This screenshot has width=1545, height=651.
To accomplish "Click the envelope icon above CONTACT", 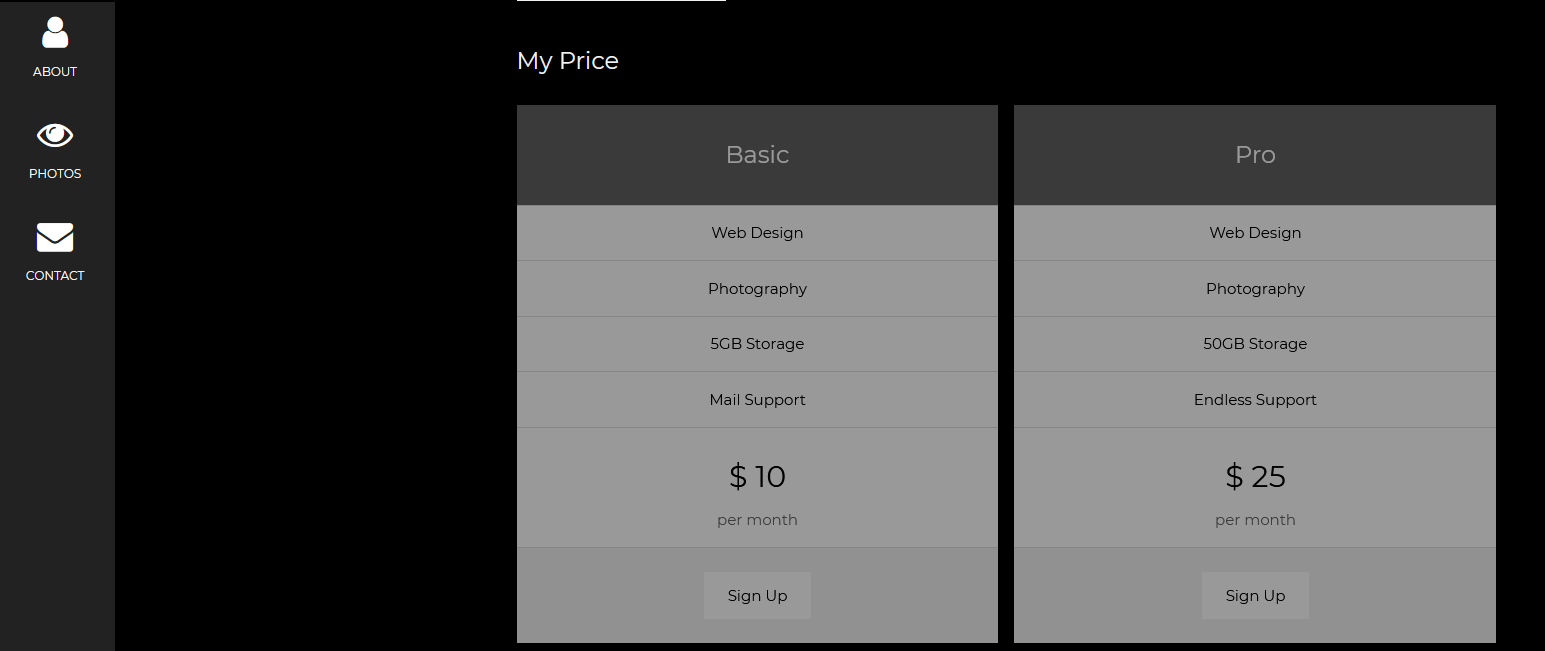I will click(54, 238).
